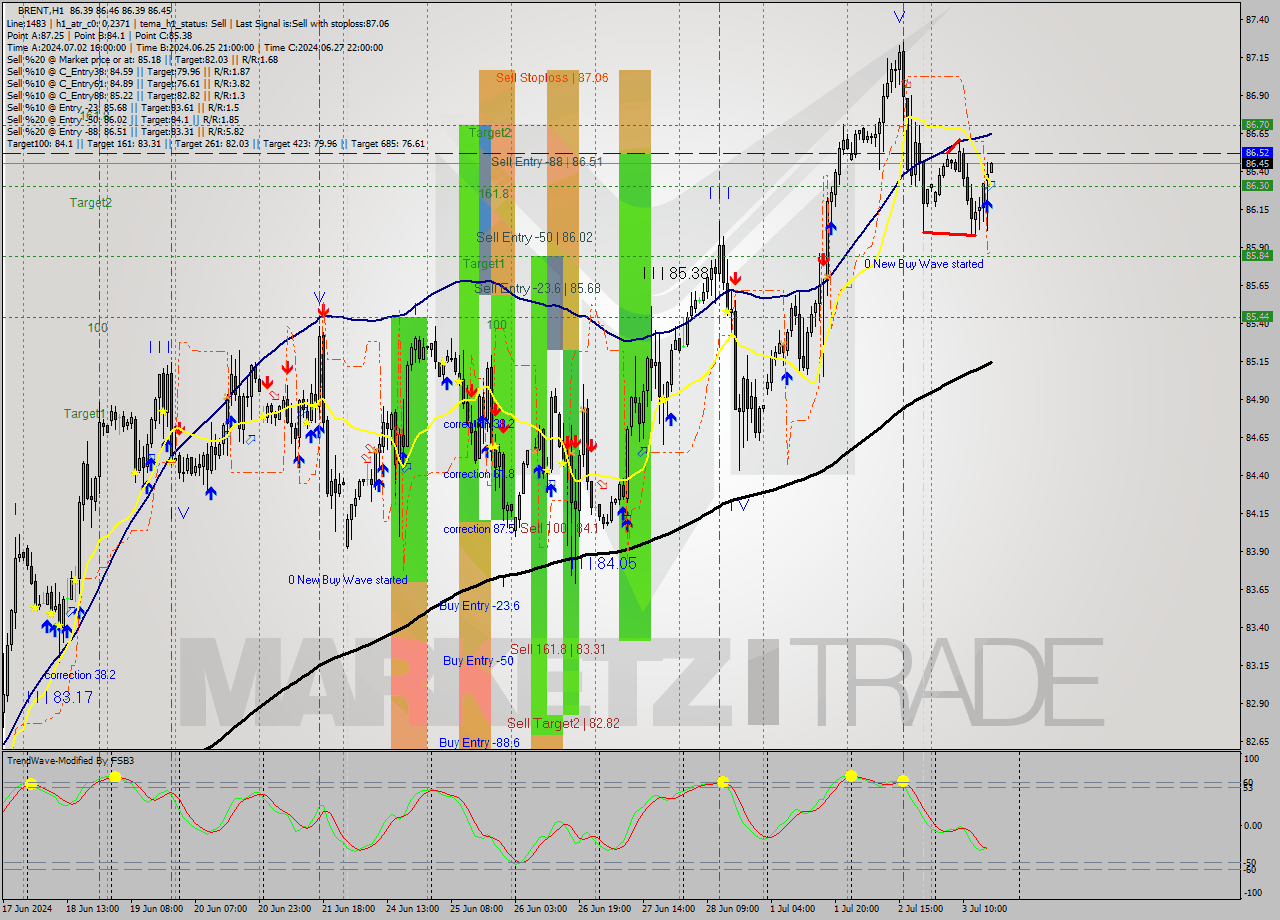Click the 'Buy Entry -50' label
Viewport: 1280px width, 920px height.
tap(478, 661)
